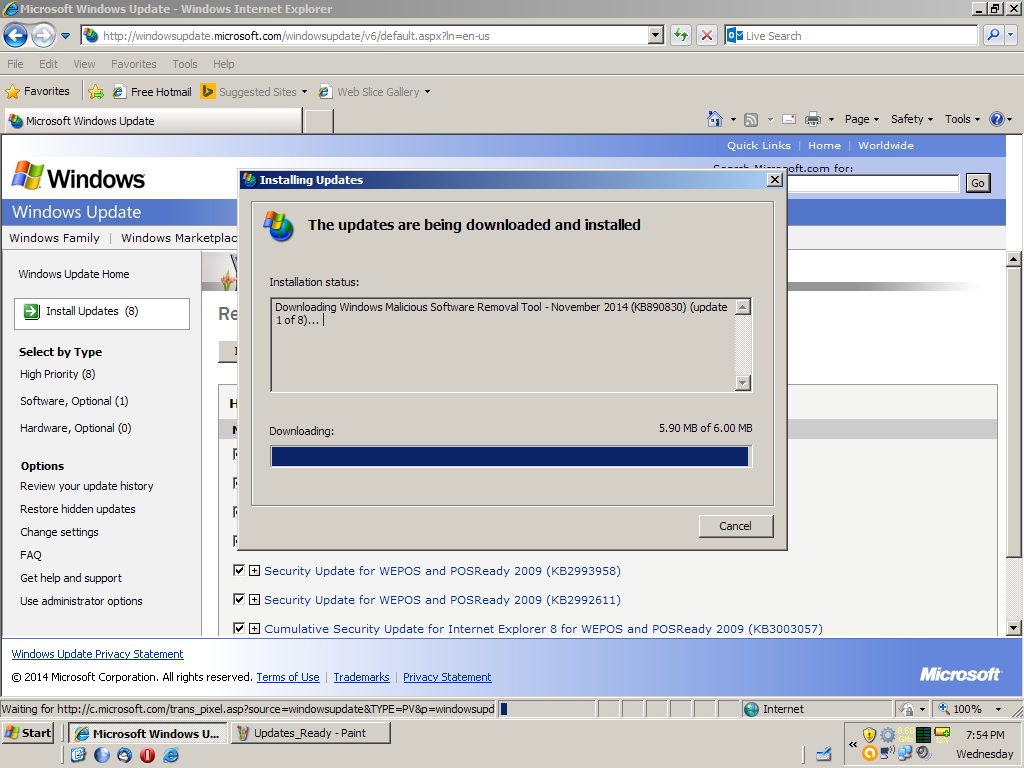The width and height of the screenshot is (1024, 768).
Task: Open the Start menu
Action: click(x=28, y=733)
